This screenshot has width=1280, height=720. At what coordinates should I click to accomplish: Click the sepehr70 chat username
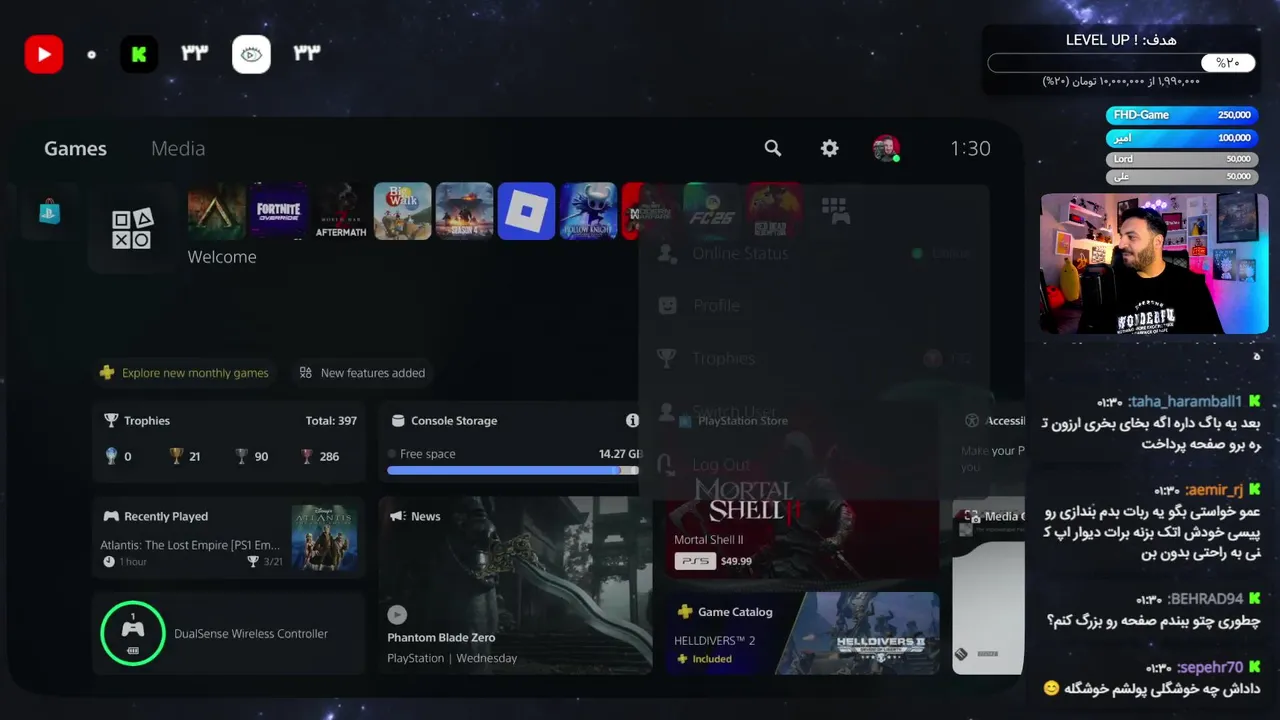point(1210,667)
